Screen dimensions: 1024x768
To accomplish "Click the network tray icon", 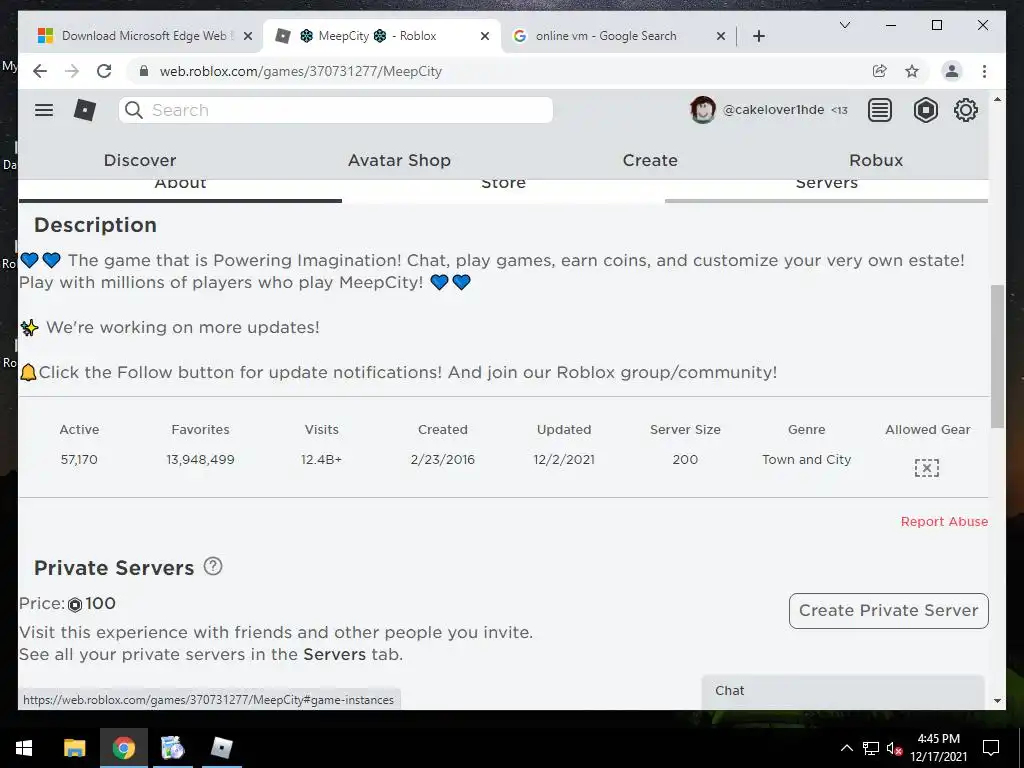I will 871,748.
